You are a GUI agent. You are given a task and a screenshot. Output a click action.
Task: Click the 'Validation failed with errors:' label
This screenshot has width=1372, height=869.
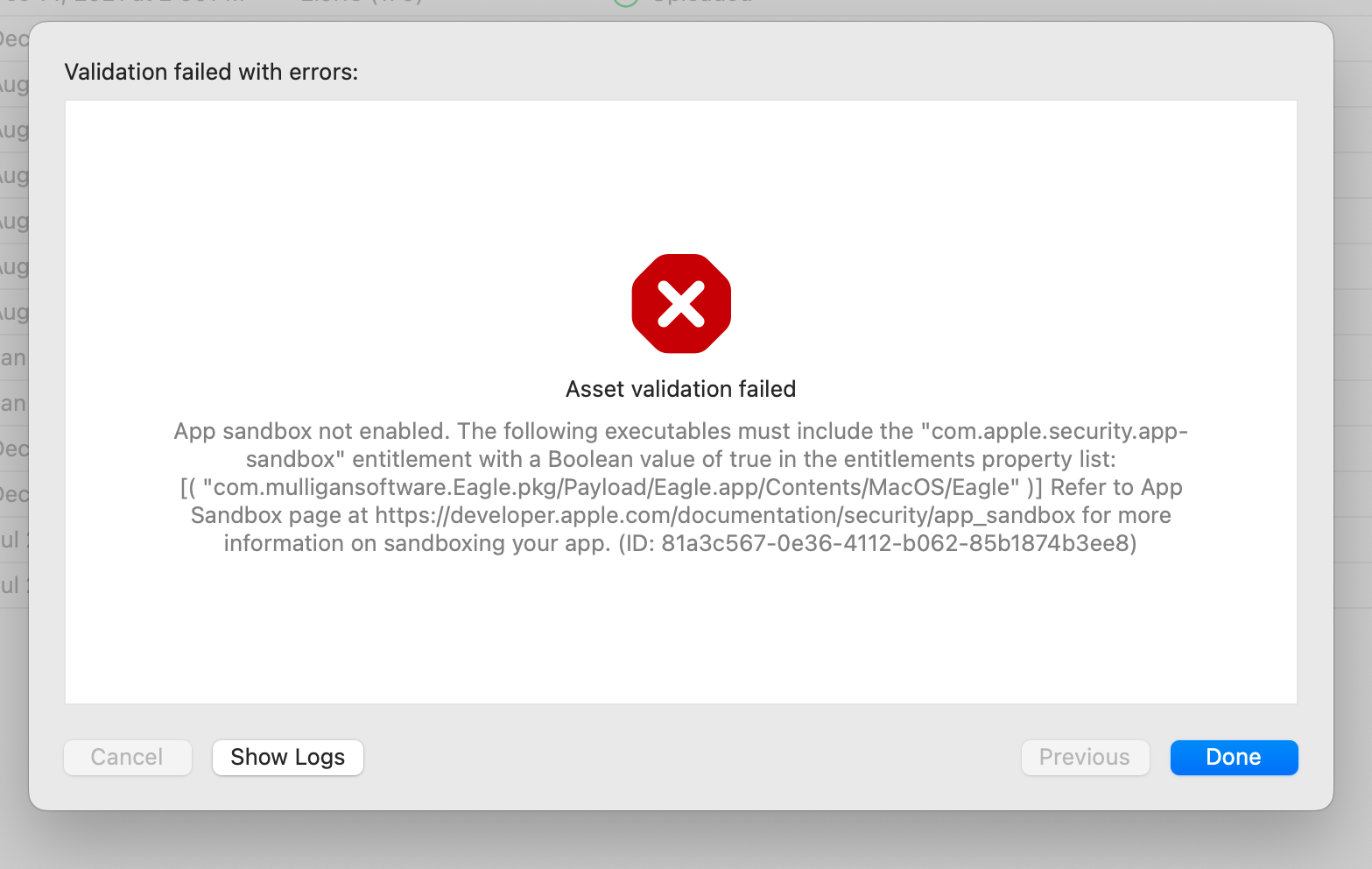click(211, 72)
